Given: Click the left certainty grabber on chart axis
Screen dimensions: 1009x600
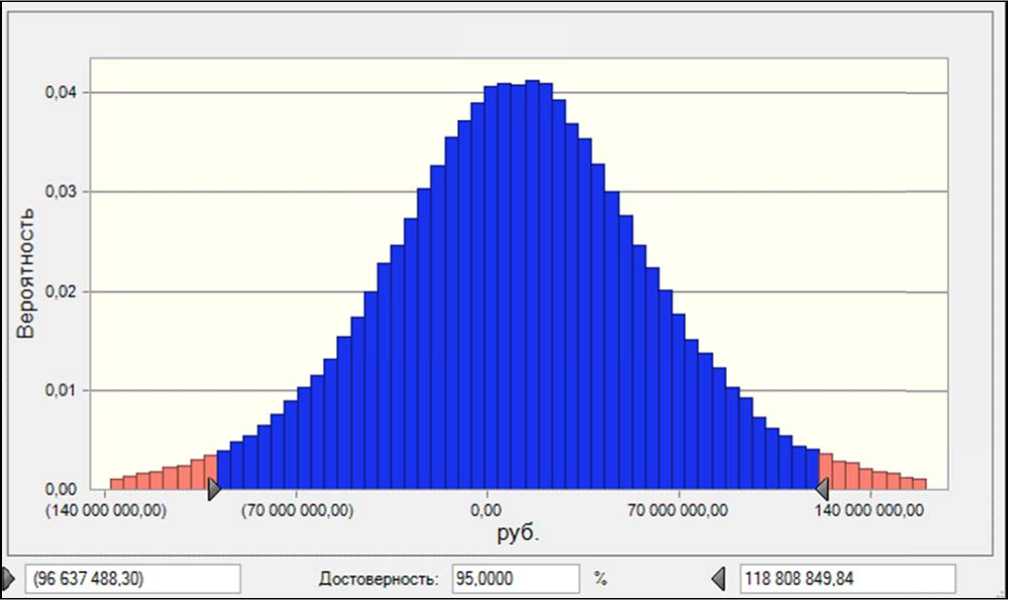Looking at the screenshot, I should pyautogui.click(x=214, y=489).
